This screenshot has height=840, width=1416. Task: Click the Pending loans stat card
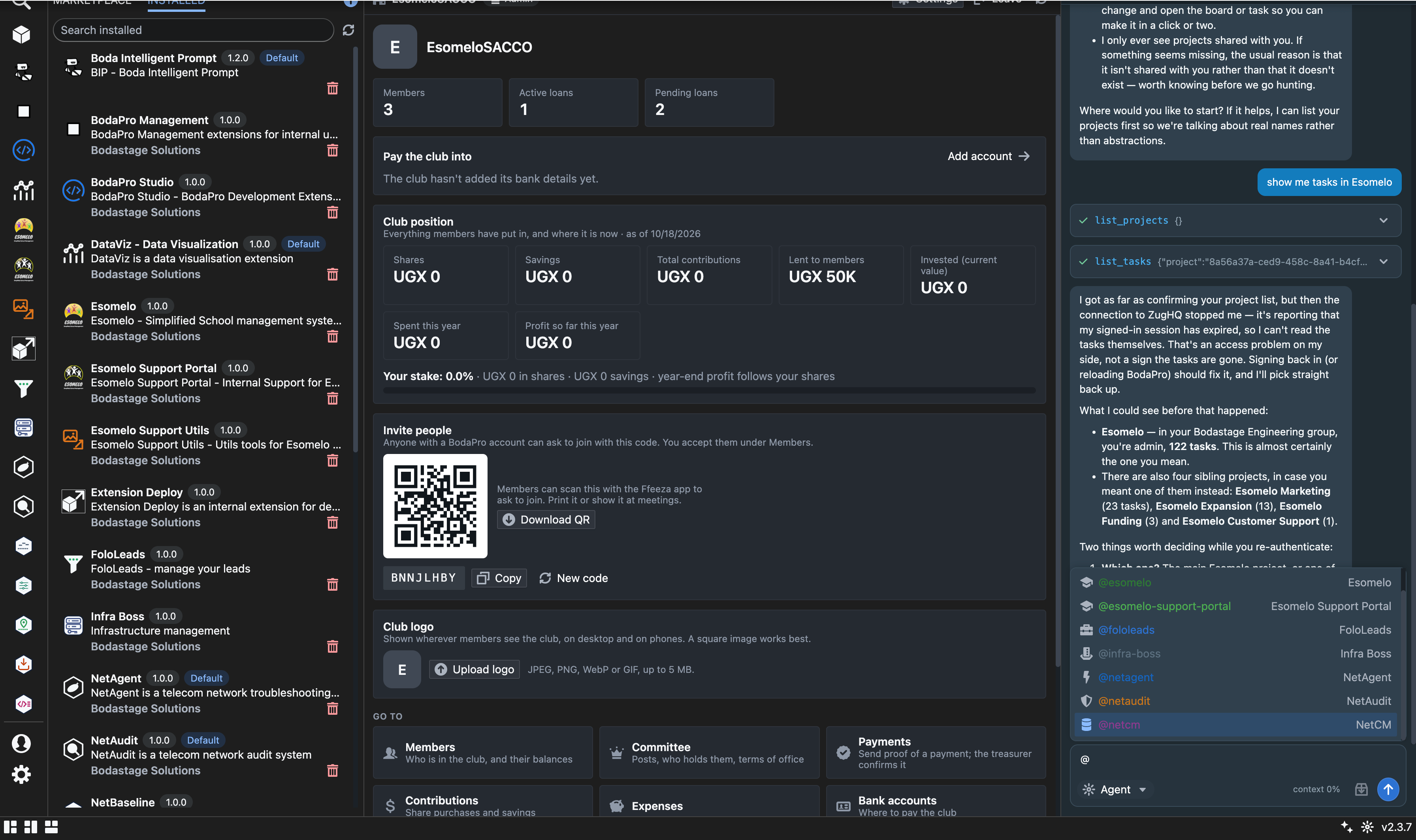coord(708,102)
